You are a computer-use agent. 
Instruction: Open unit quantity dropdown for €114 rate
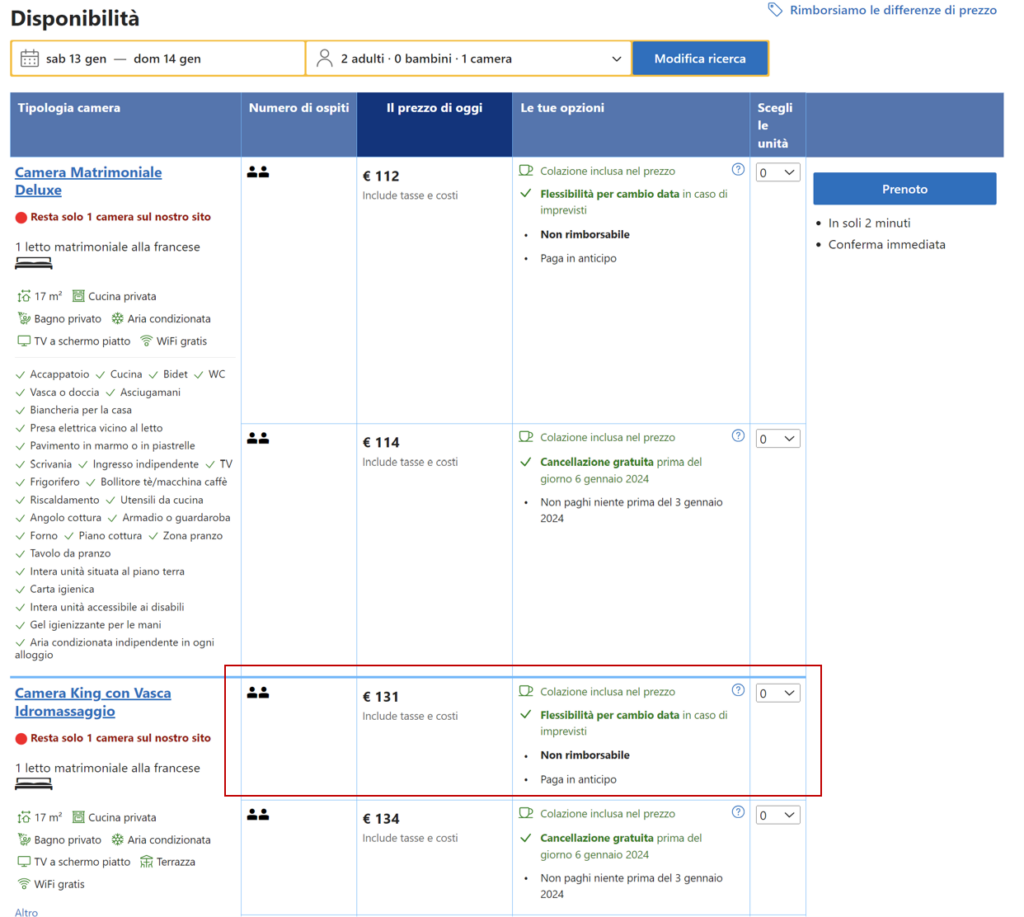(777, 439)
